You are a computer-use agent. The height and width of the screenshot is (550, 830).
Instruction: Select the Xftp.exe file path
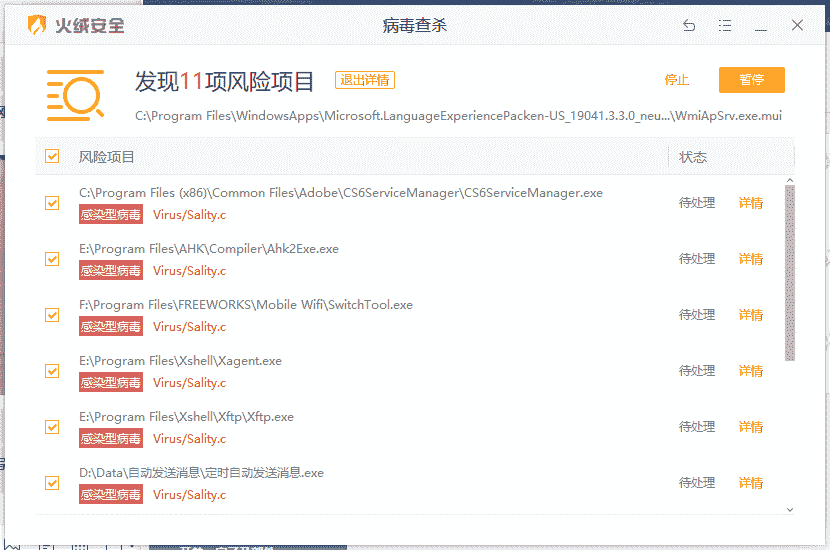(186, 417)
